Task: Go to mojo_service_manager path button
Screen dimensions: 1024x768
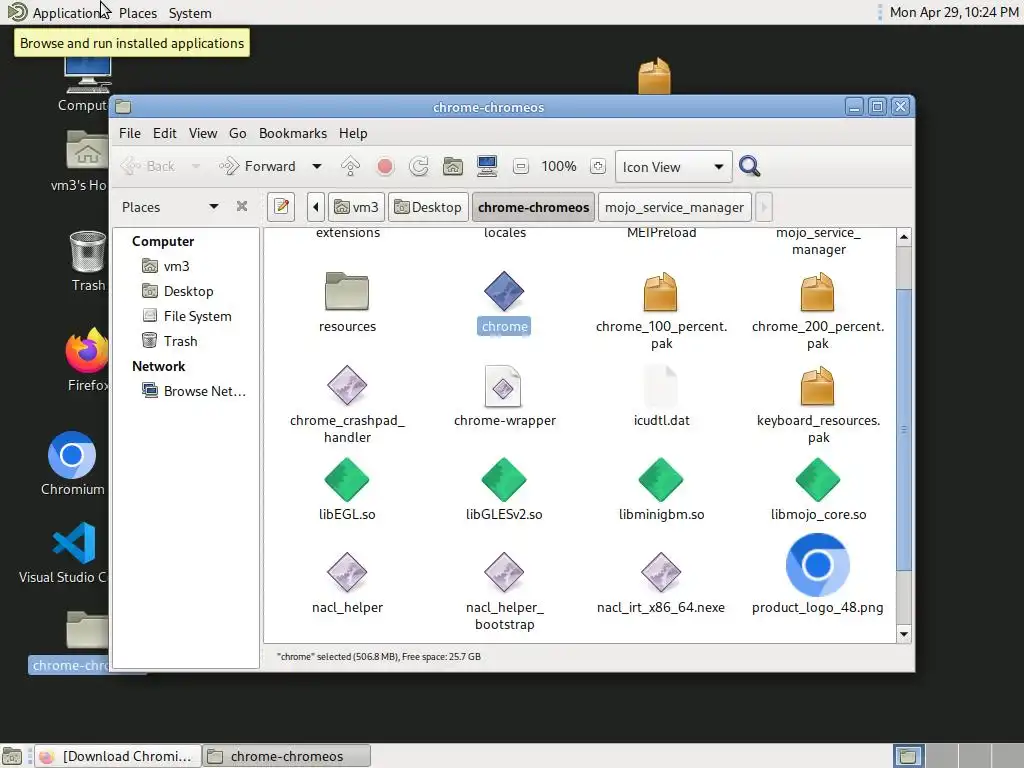Action: pos(674,207)
